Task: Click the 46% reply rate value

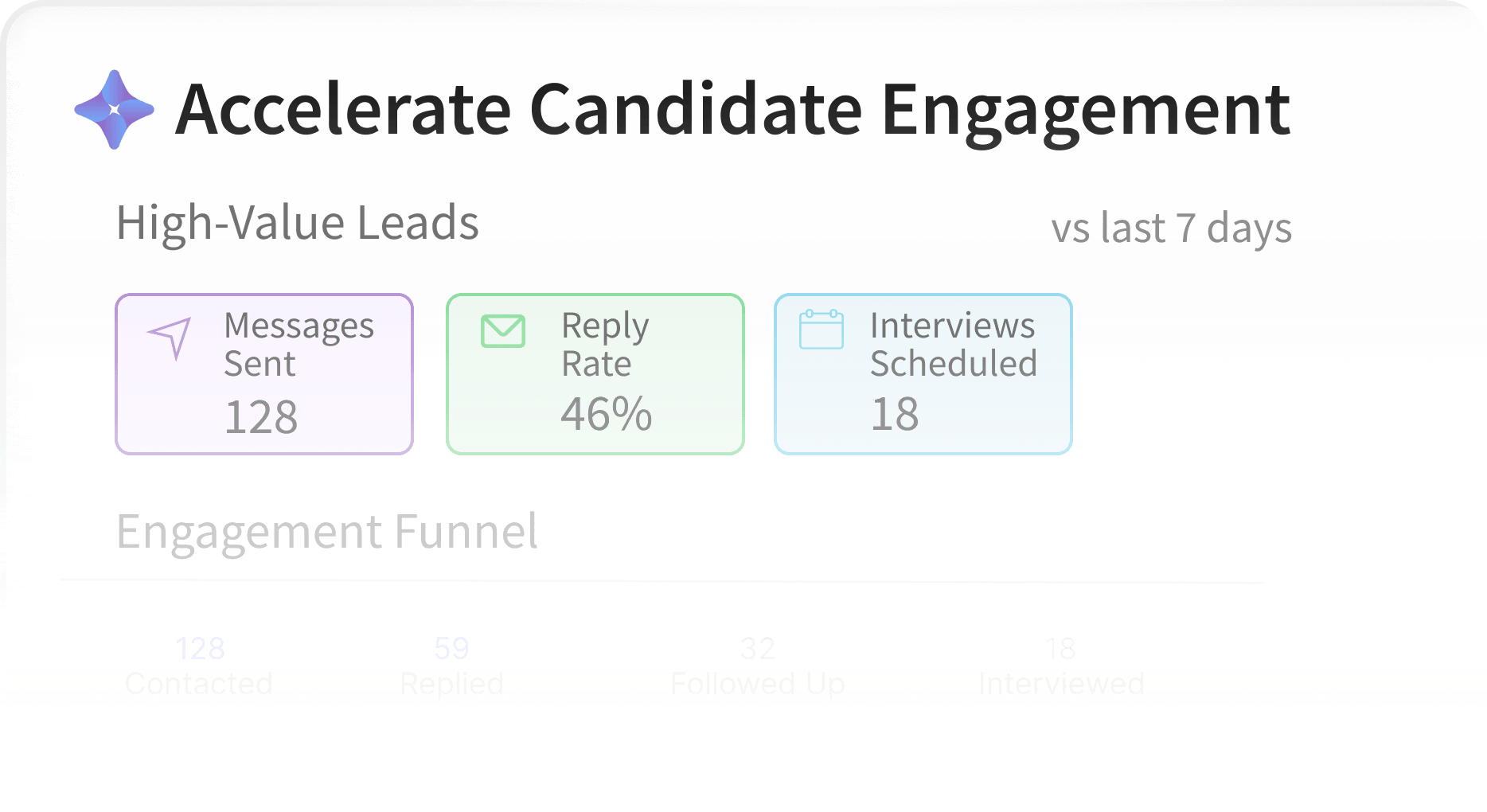Action: click(607, 414)
